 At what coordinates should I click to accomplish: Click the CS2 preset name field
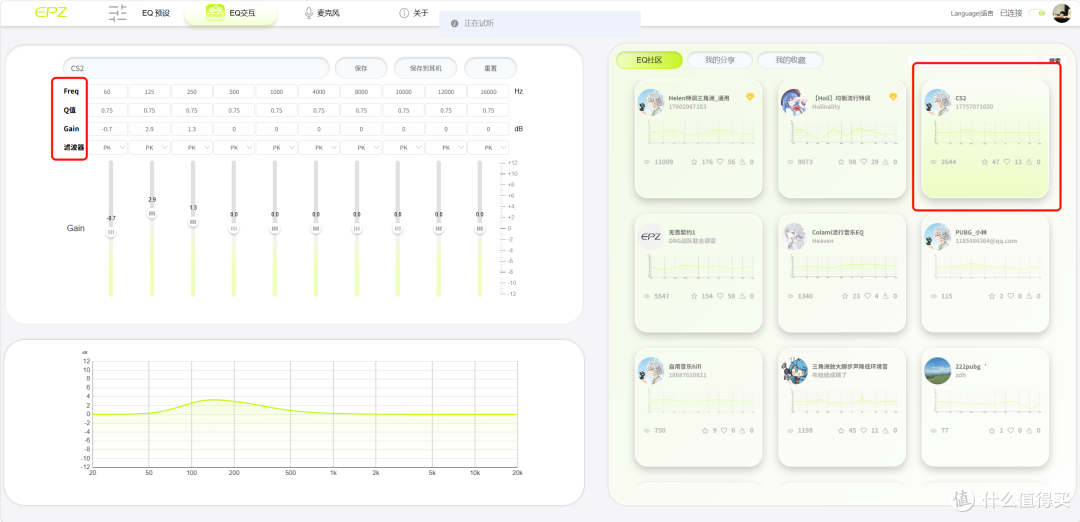pos(196,68)
